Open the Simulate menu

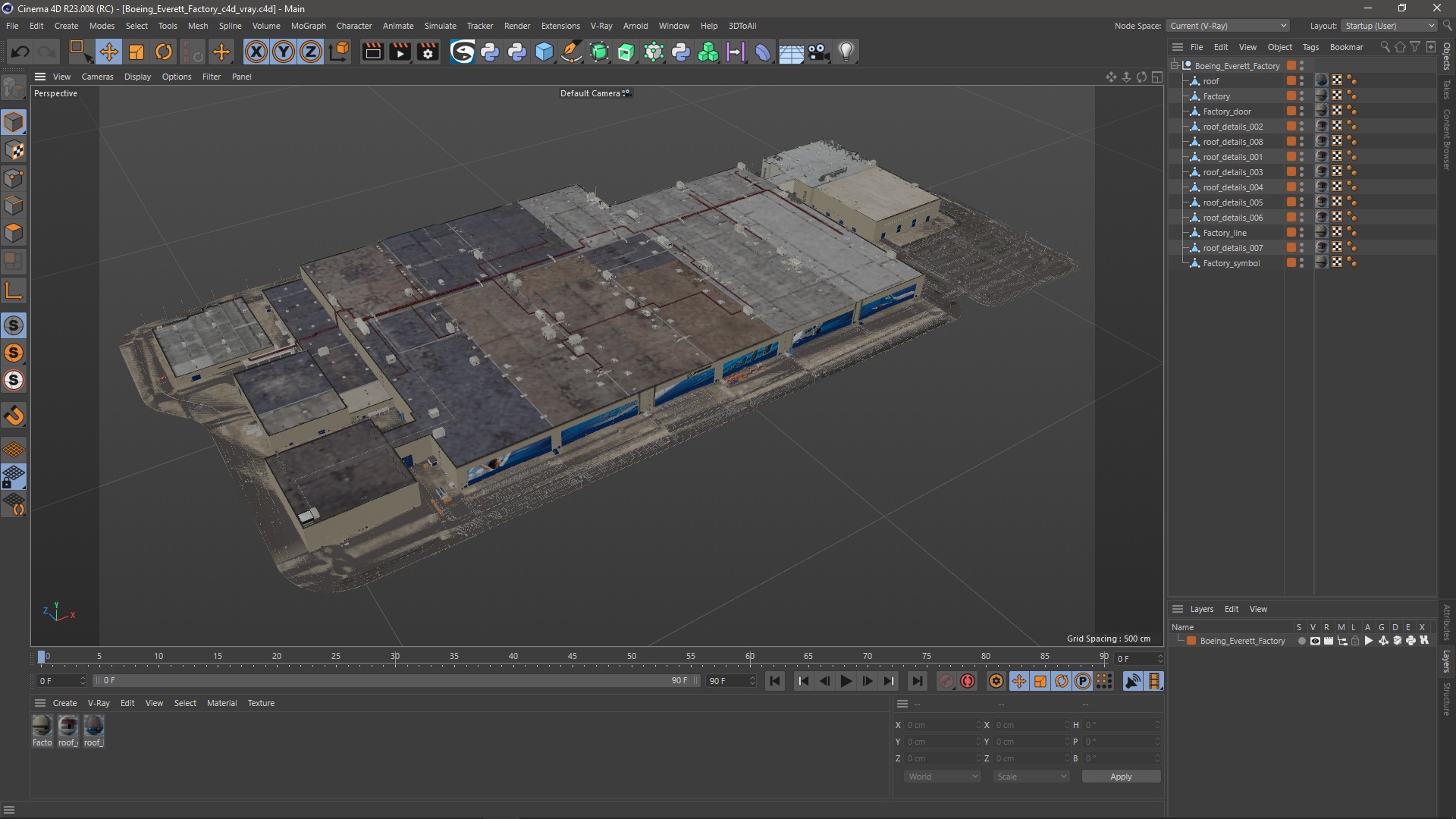point(440,26)
